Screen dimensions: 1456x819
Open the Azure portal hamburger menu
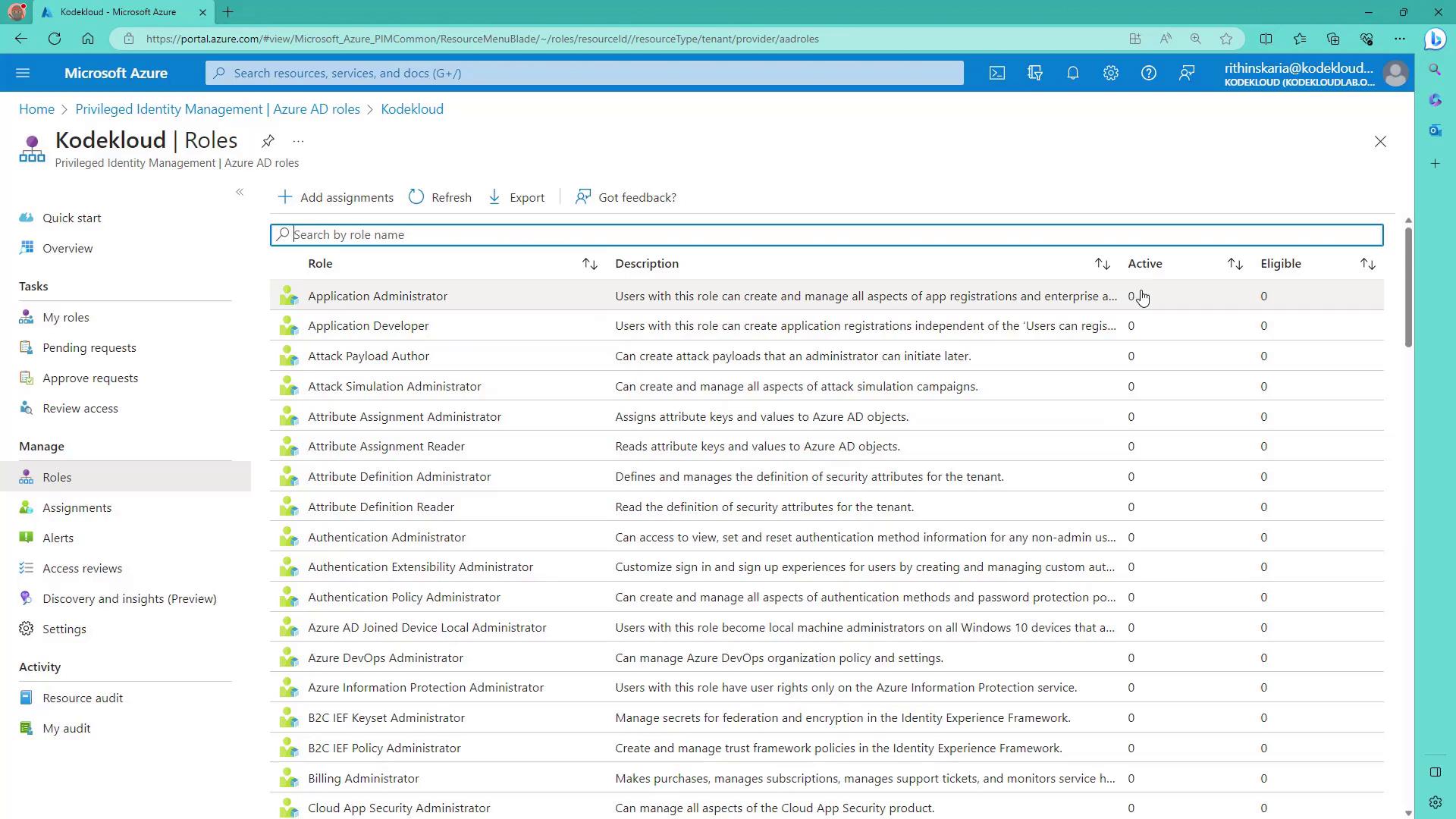coord(23,74)
